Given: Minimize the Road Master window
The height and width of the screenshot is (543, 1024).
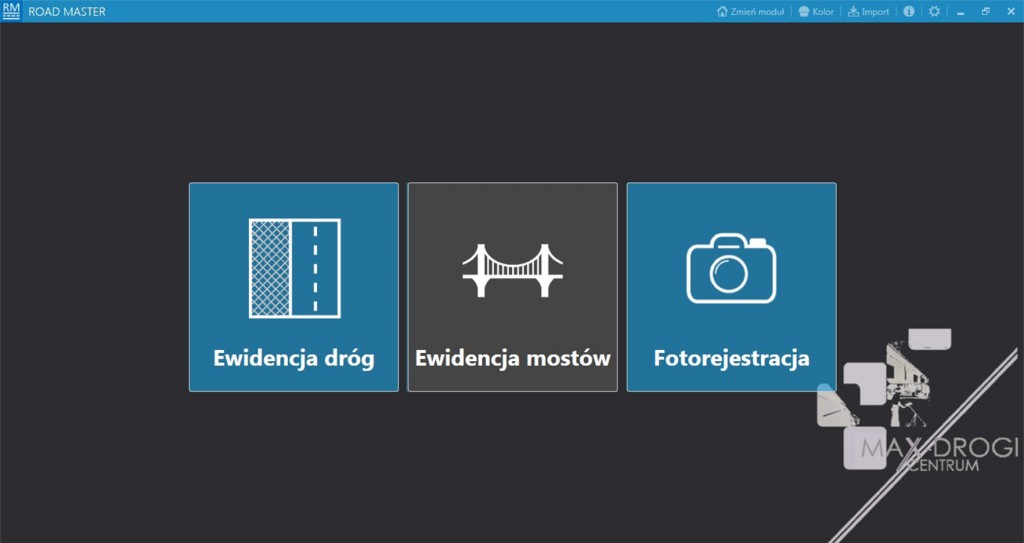Looking at the screenshot, I should point(961,12).
